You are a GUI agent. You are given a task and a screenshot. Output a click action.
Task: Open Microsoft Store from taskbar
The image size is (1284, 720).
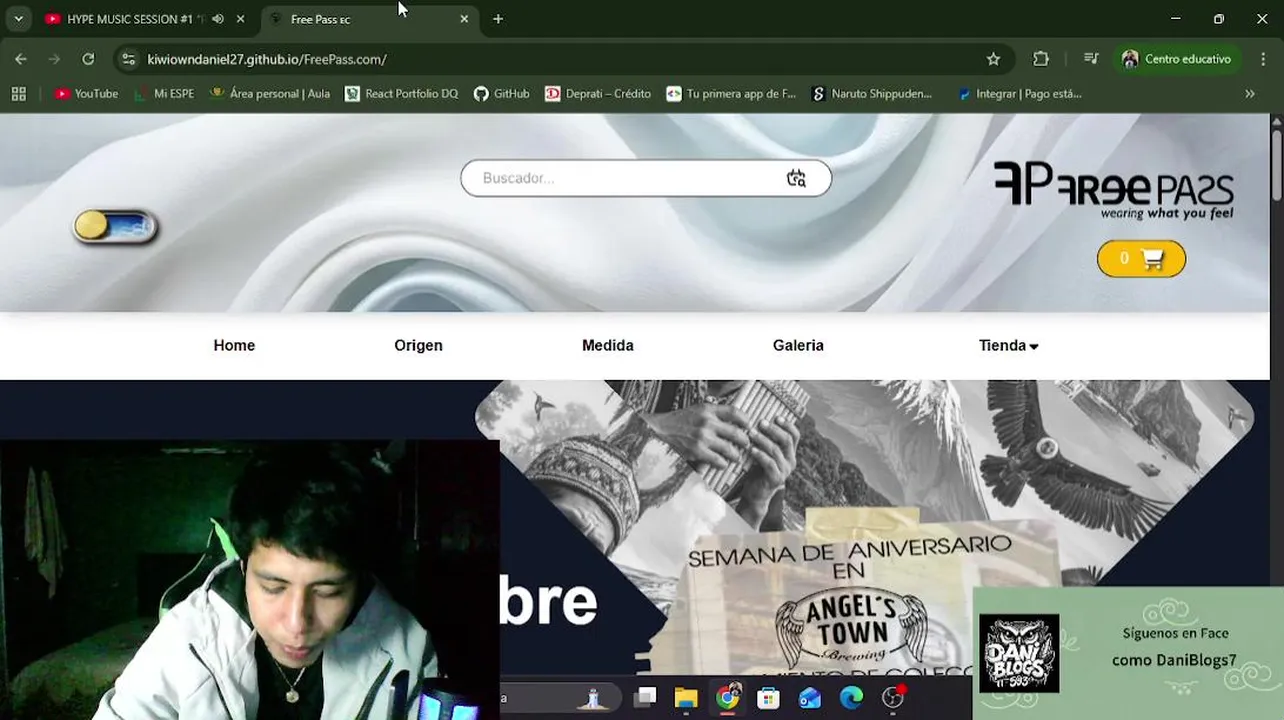(768, 697)
